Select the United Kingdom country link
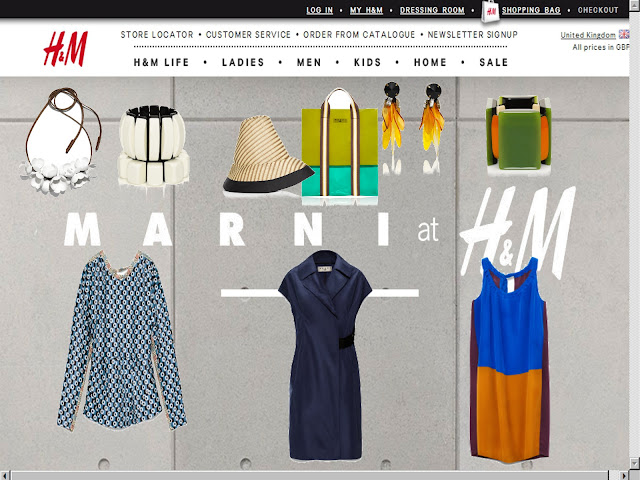This screenshot has width=640, height=480. click(x=588, y=35)
